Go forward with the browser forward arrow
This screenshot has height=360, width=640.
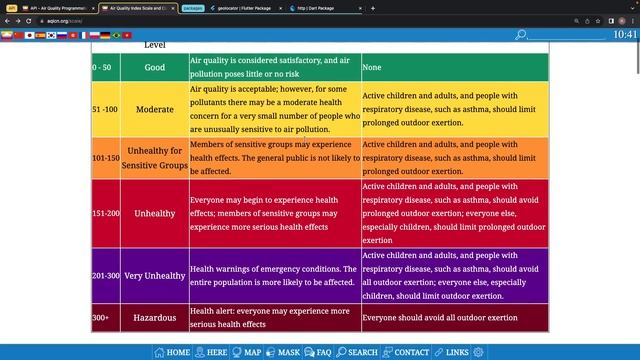(18, 21)
